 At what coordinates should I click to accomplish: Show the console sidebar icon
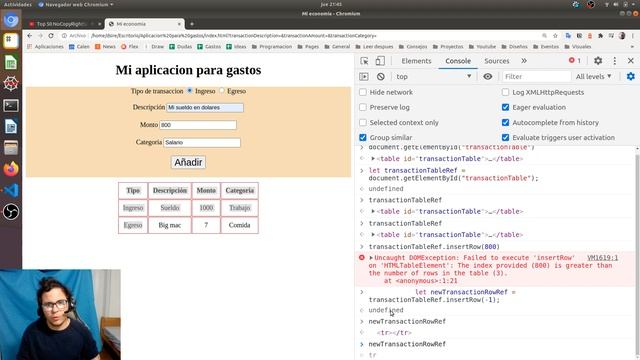tap(364, 76)
